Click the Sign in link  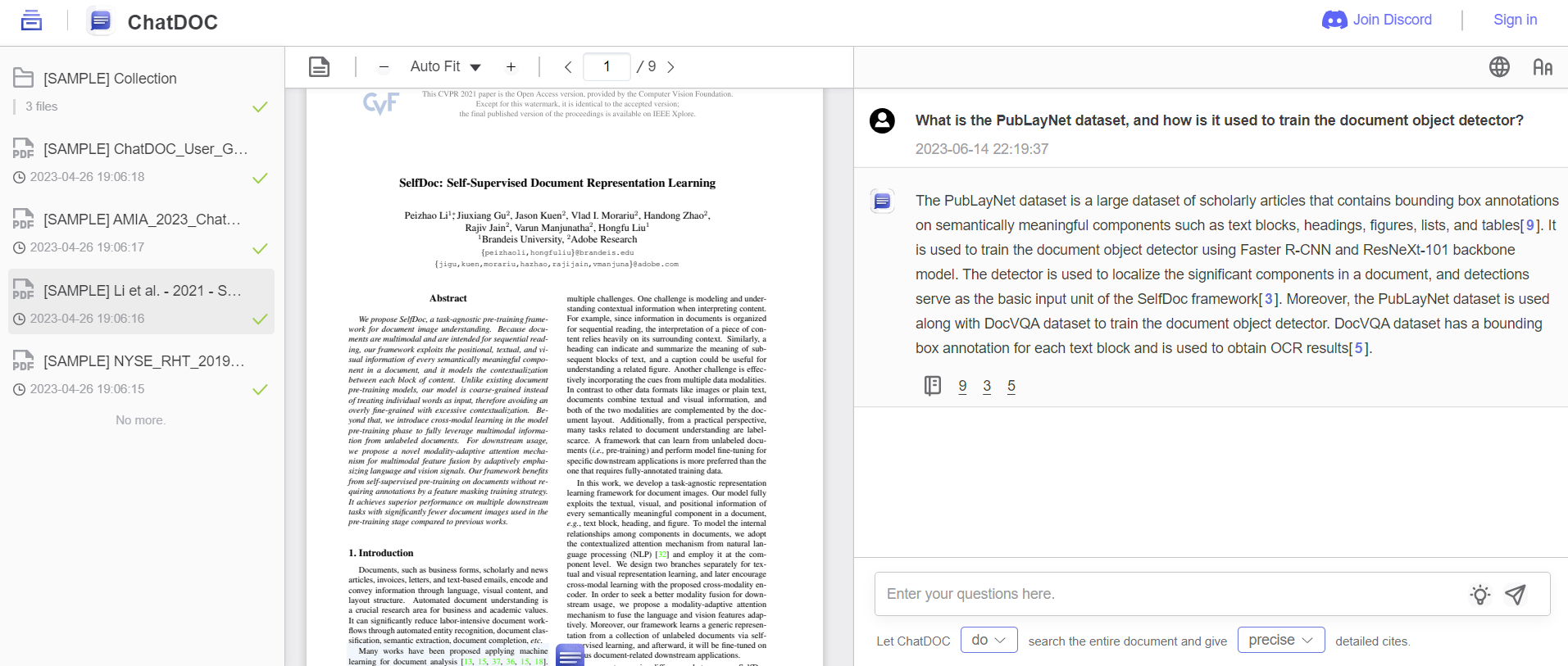(1515, 20)
